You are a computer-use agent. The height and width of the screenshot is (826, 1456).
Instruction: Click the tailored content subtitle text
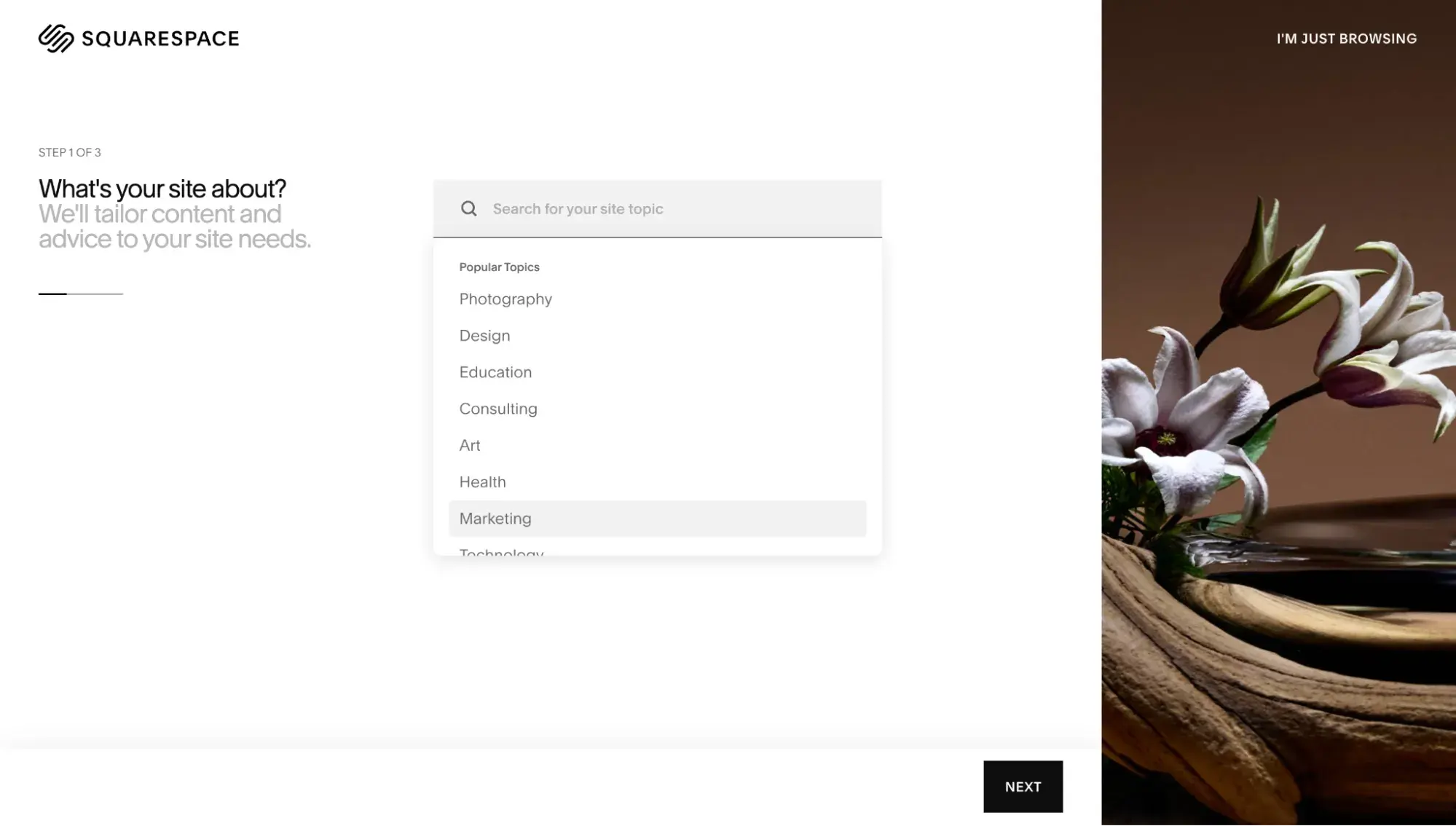click(174, 226)
